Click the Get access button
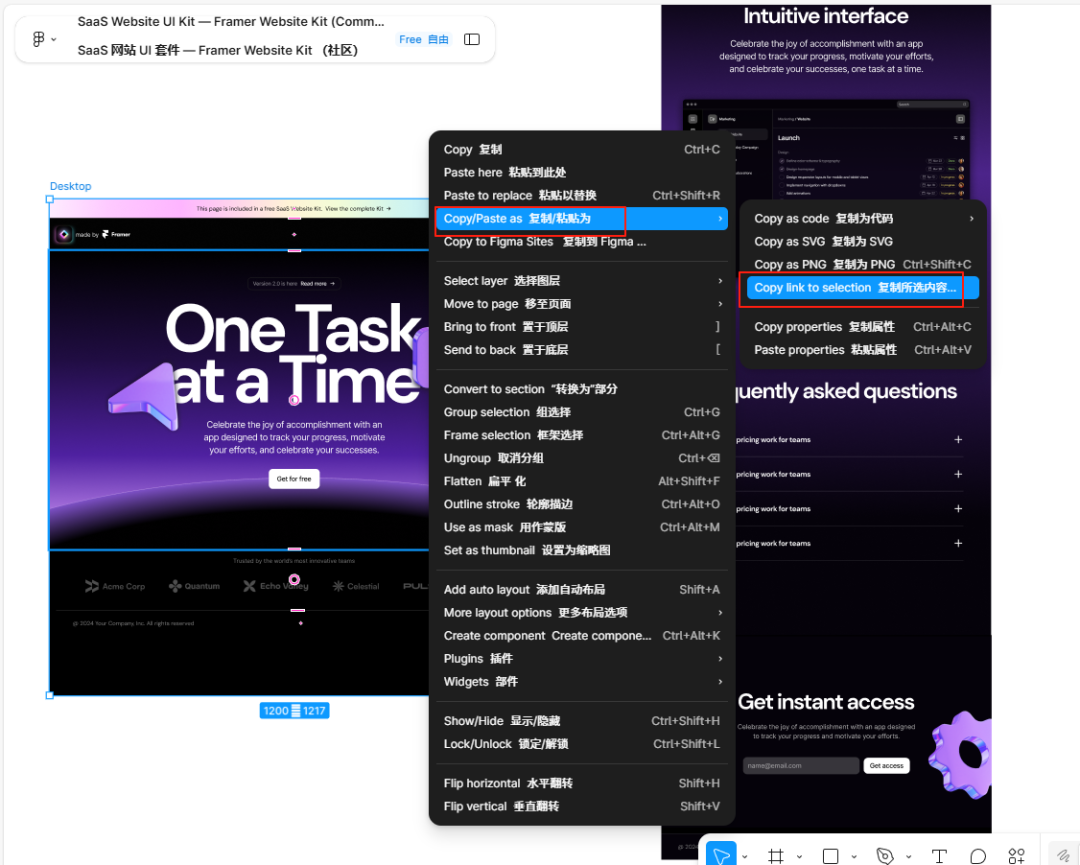This screenshot has height=865, width=1080. [x=886, y=765]
